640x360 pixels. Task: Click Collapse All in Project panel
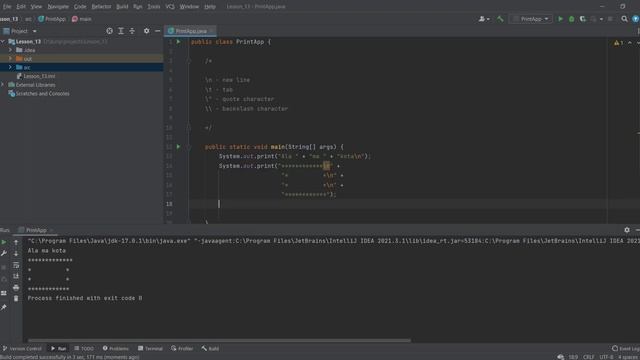[132, 31]
